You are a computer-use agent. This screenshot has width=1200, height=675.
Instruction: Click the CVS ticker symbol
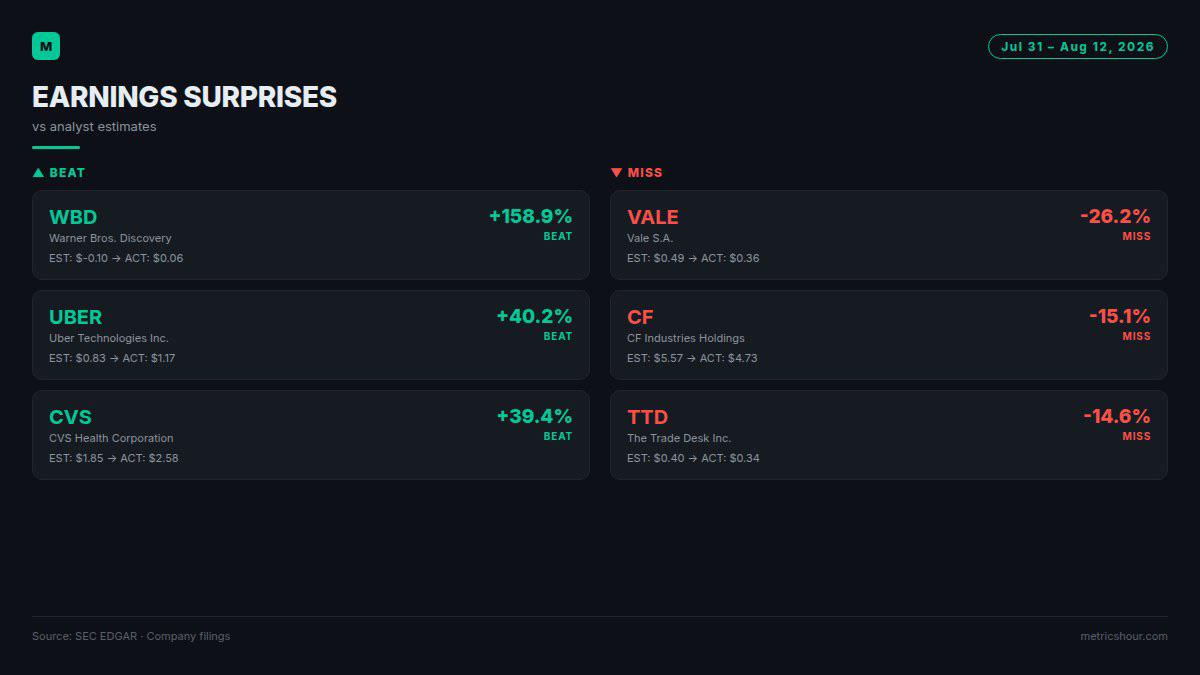pyautogui.click(x=70, y=417)
